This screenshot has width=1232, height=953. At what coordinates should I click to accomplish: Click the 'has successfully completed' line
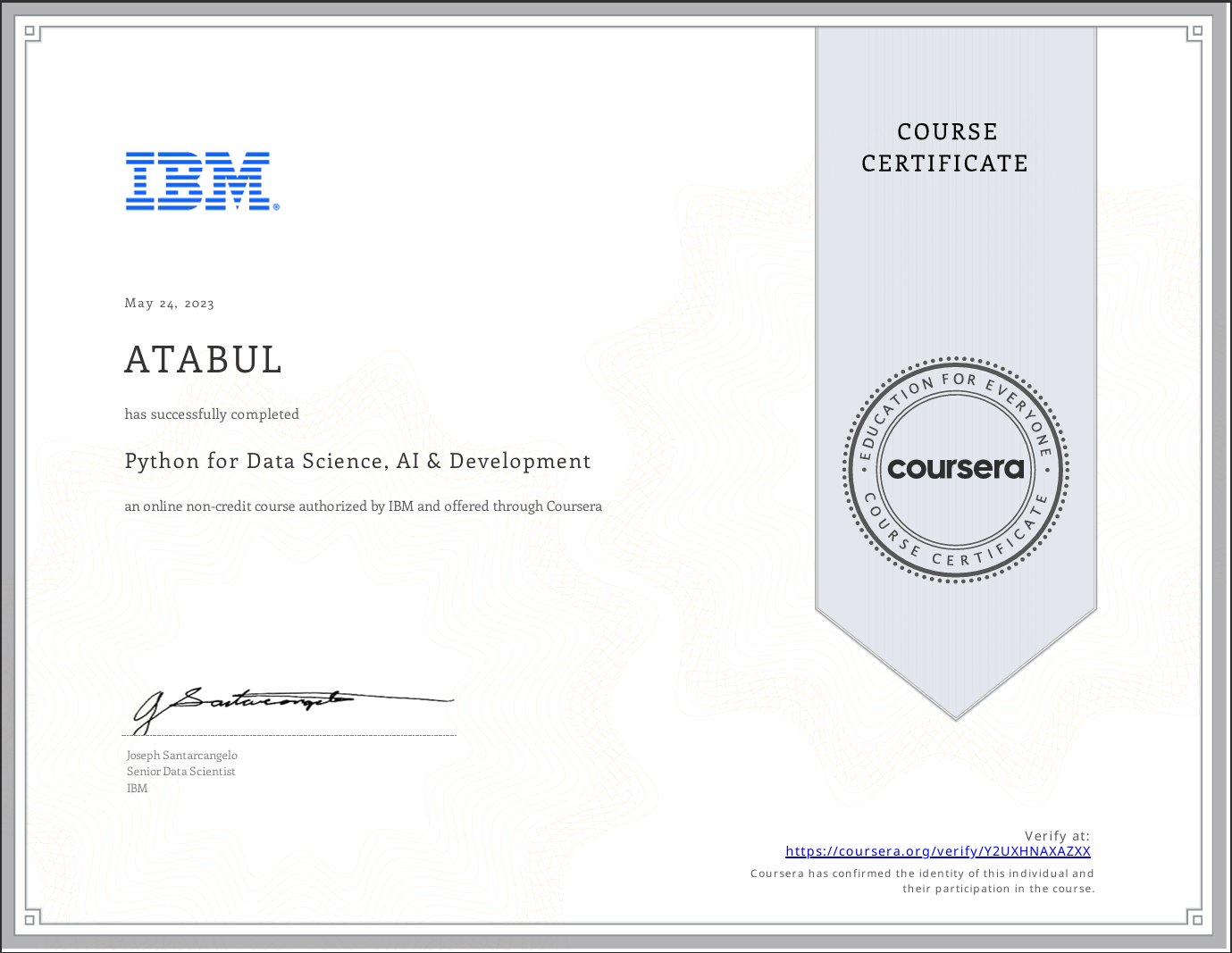[x=212, y=414]
